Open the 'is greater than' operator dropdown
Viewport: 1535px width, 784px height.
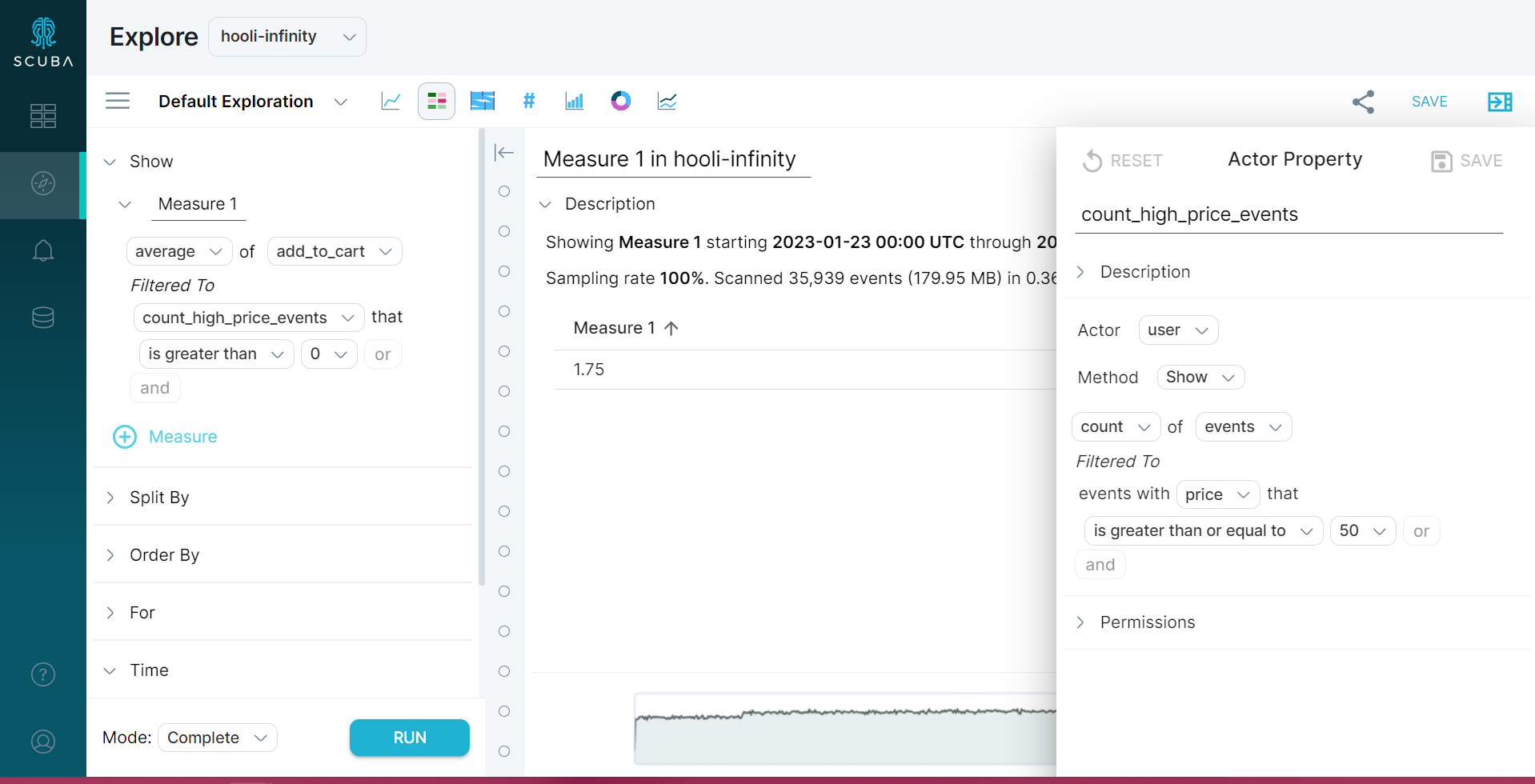pos(216,354)
